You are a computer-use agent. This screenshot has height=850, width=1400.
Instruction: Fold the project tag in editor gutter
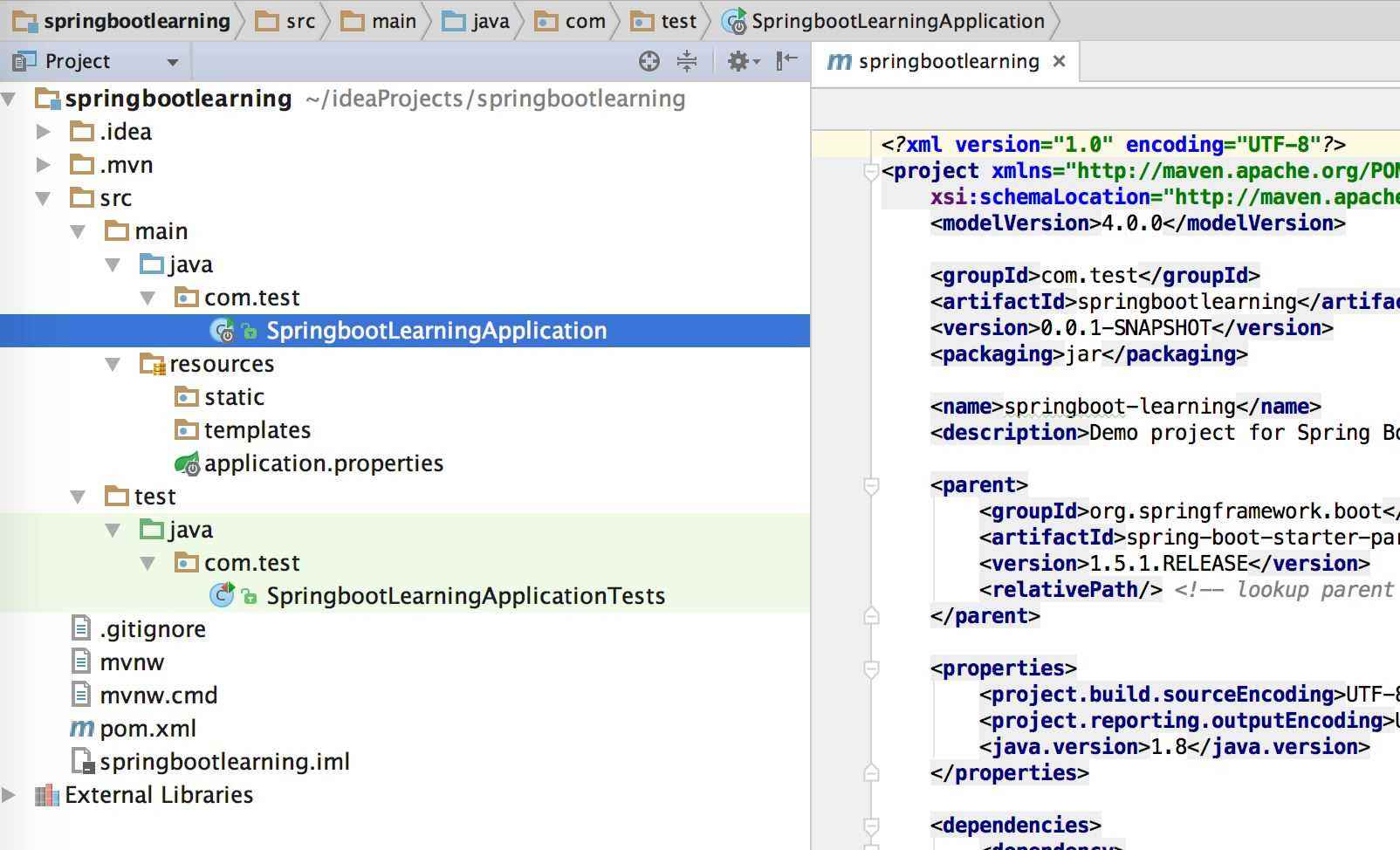(870, 172)
